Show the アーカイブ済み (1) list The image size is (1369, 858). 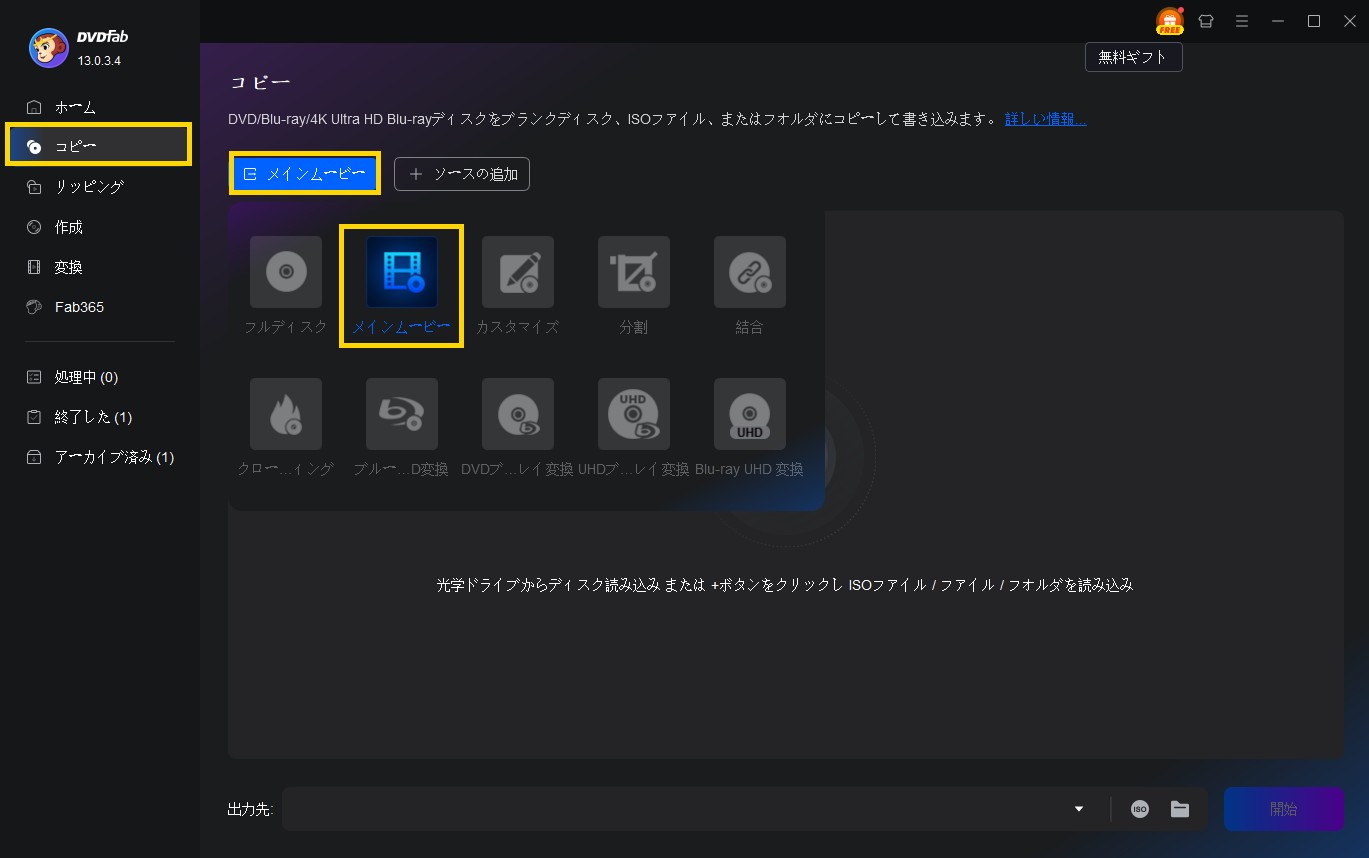click(100, 457)
